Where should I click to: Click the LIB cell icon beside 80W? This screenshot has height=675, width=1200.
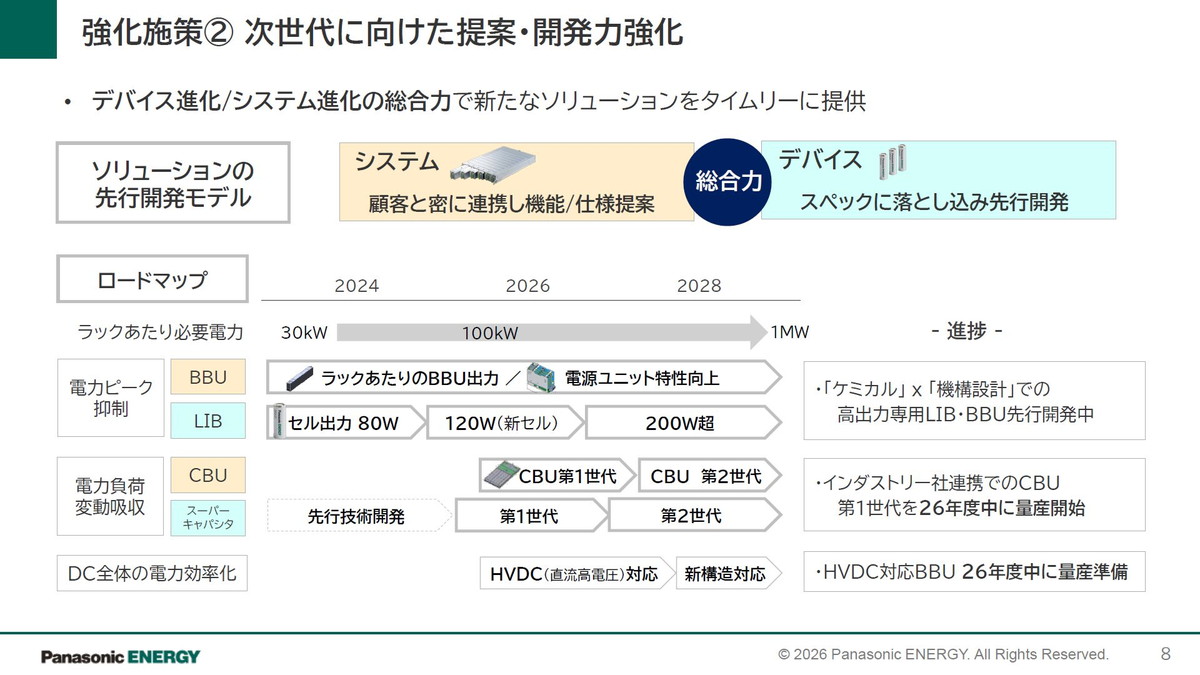pos(278,422)
